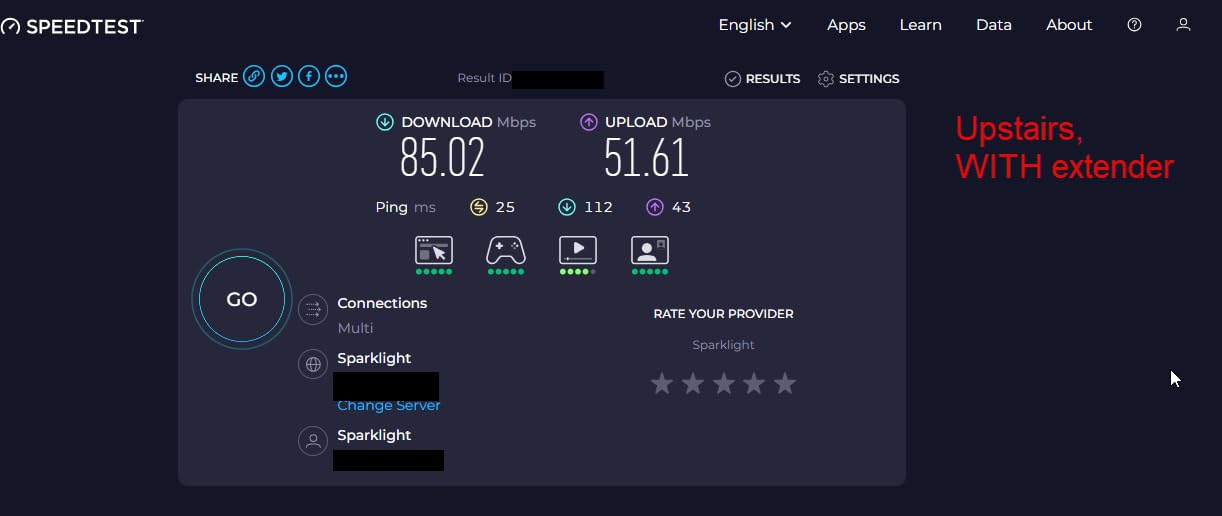1222x516 pixels.
Task: Click upload speed value 51.61
Action: (x=646, y=157)
